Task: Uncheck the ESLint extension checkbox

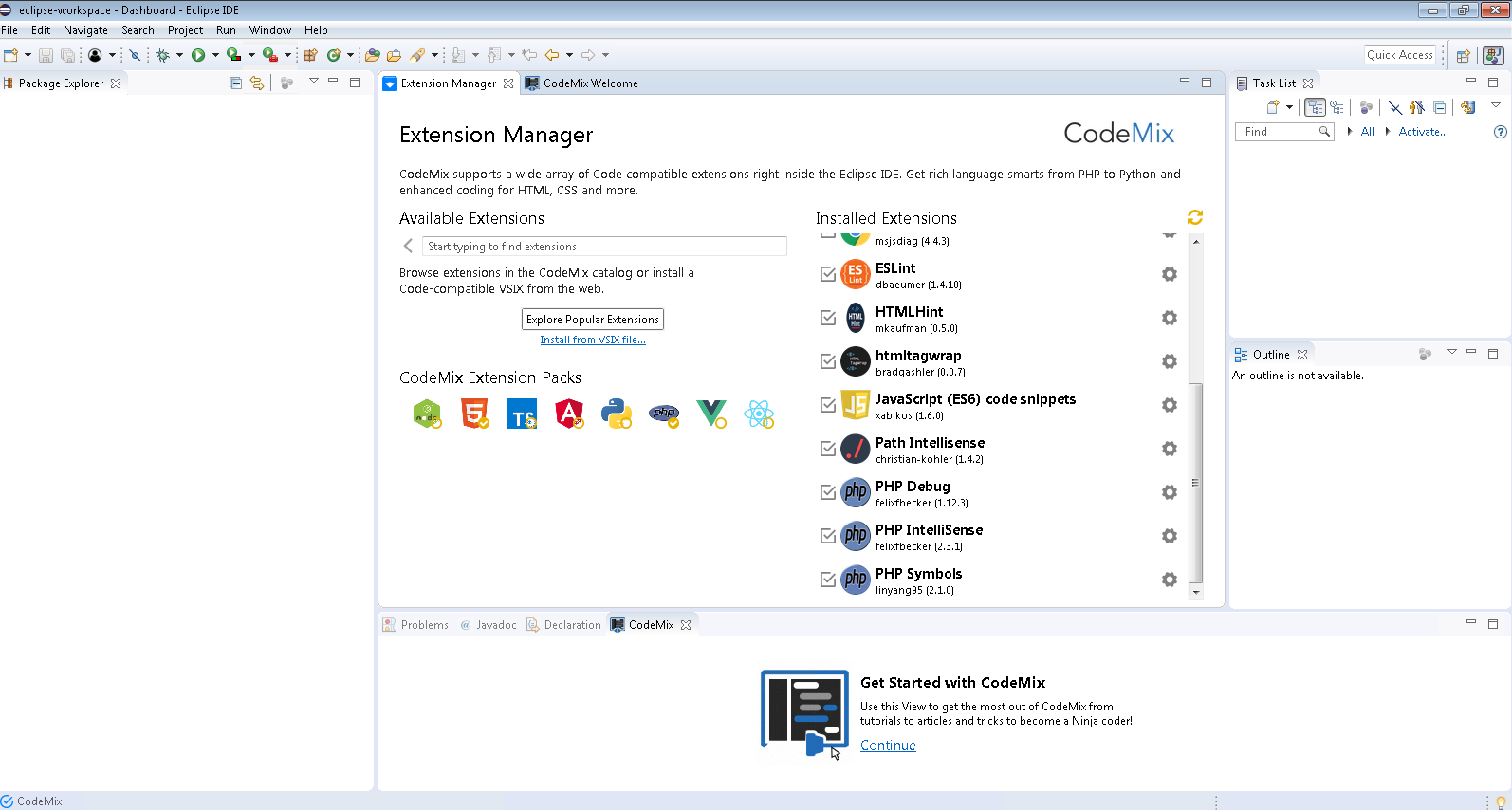Action: (828, 274)
